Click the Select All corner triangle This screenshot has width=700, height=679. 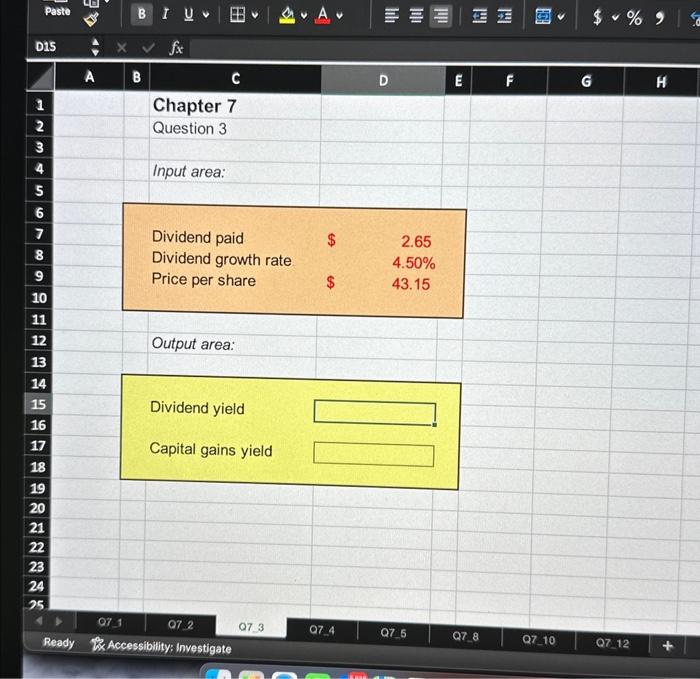(x=41, y=76)
